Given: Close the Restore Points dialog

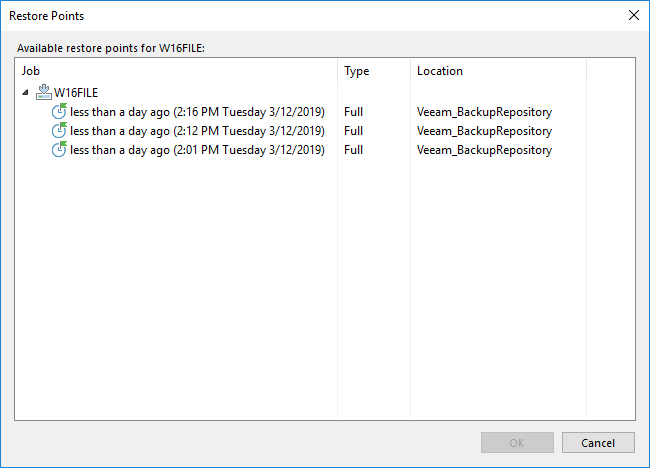Looking at the screenshot, I should pyautogui.click(x=632, y=16).
